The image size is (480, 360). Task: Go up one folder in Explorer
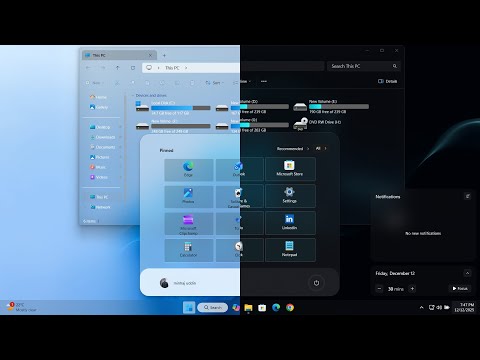click(x=118, y=68)
